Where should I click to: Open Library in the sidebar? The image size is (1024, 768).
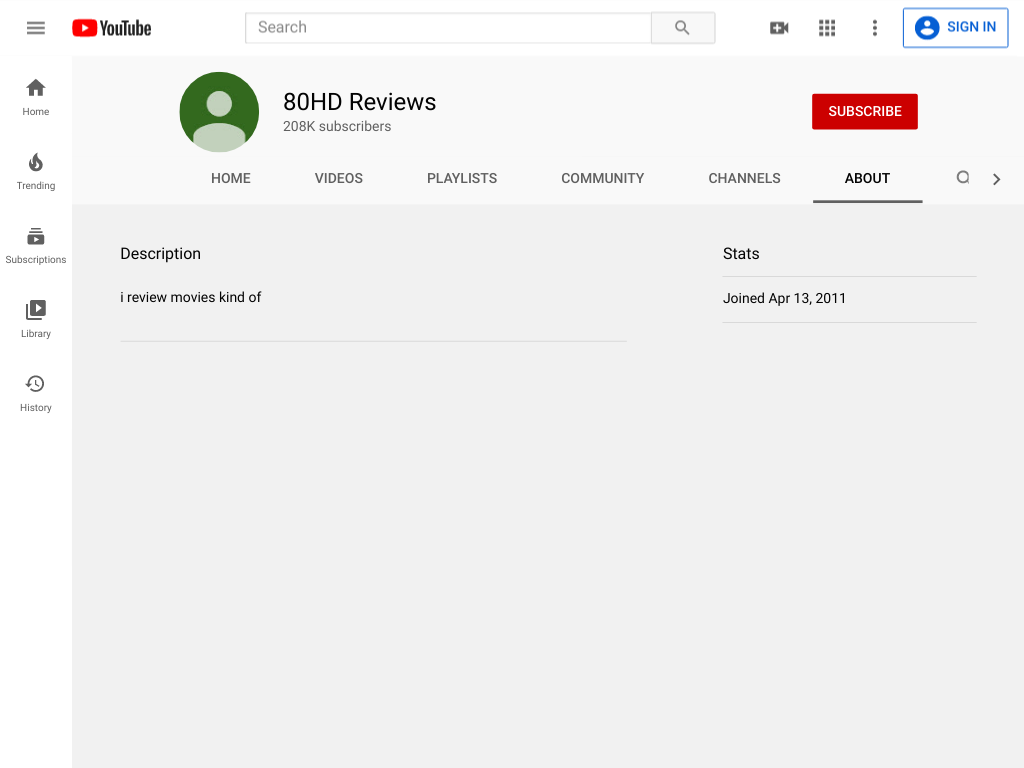pyautogui.click(x=36, y=319)
